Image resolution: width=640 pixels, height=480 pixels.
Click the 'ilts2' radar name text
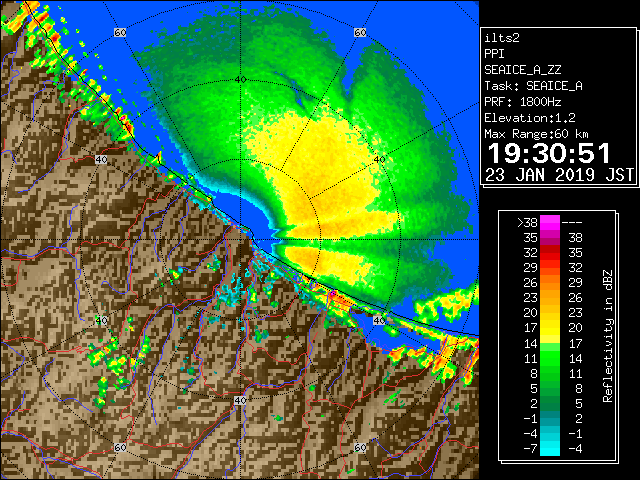click(502, 38)
